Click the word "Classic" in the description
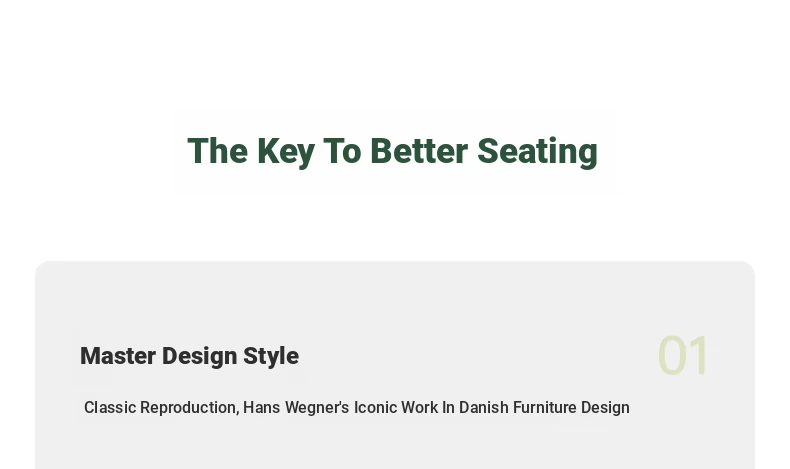Image resolution: width=790 pixels, height=469 pixels. [110, 407]
